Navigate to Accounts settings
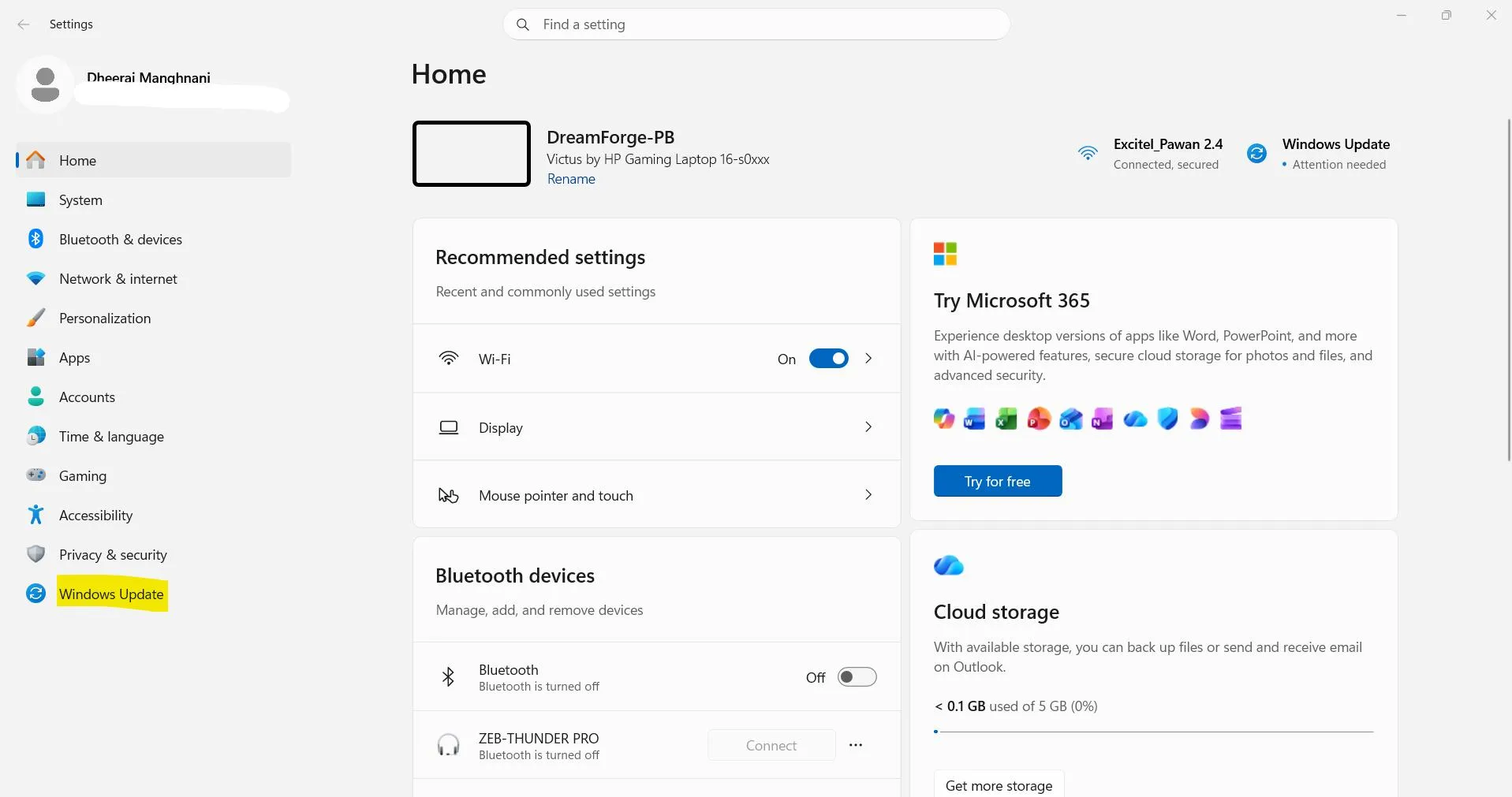Screen dimensions: 1512x797 pyautogui.click(x=153, y=397)
